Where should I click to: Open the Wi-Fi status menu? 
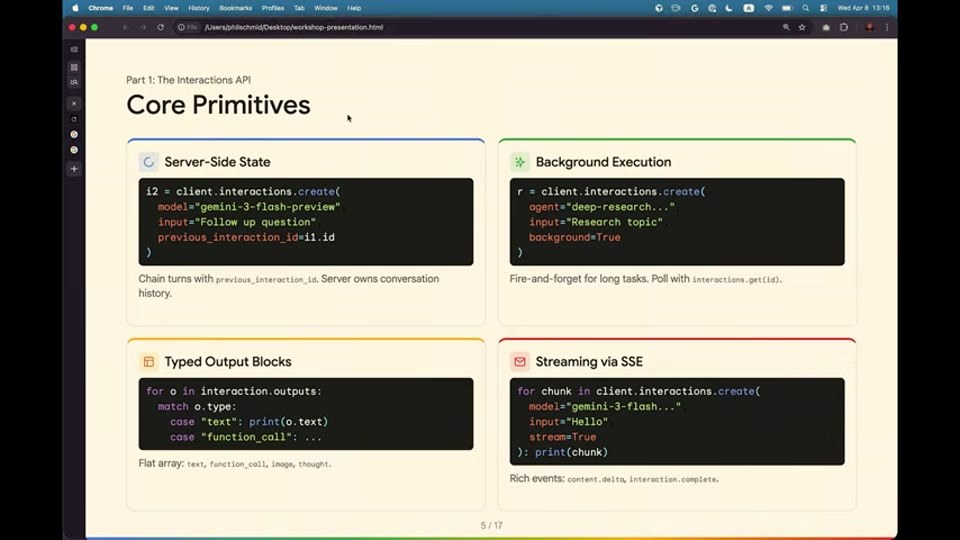pyautogui.click(x=768, y=8)
